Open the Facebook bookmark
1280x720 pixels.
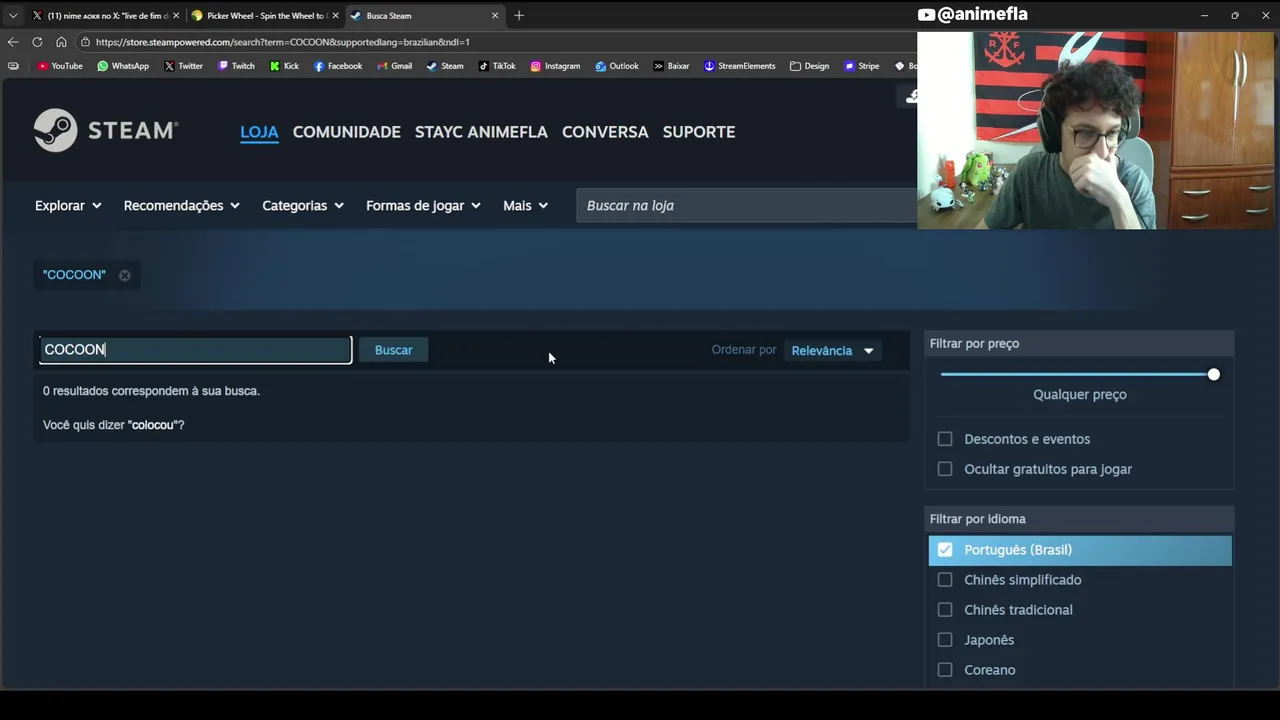338,66
